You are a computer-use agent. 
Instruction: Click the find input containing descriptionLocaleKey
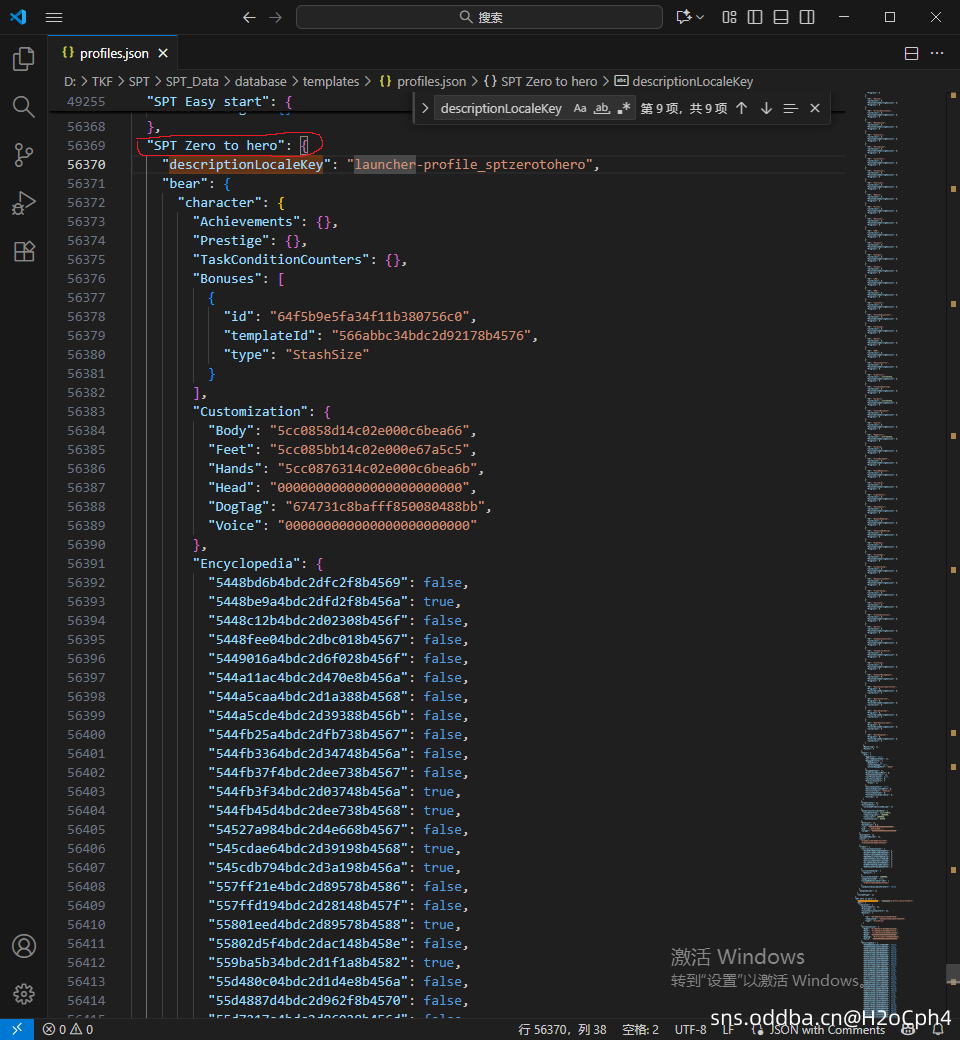pyautogui.click(x=502, y=109)
